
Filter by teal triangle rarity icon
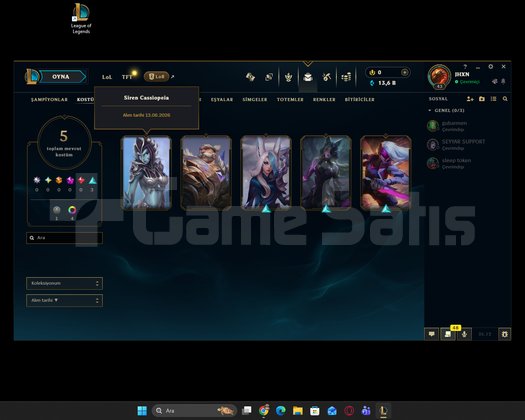click(92, 180)
